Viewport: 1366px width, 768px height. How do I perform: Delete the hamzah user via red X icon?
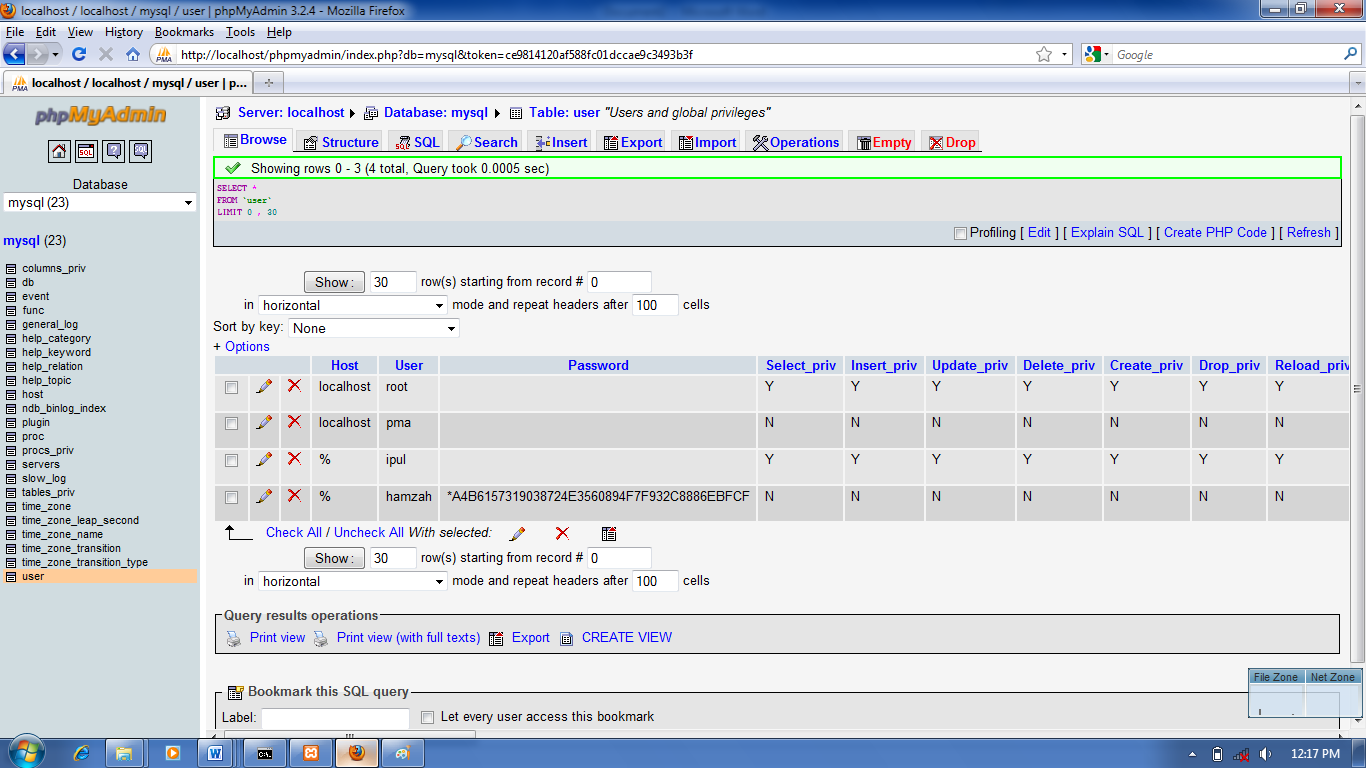pos(294,496)
